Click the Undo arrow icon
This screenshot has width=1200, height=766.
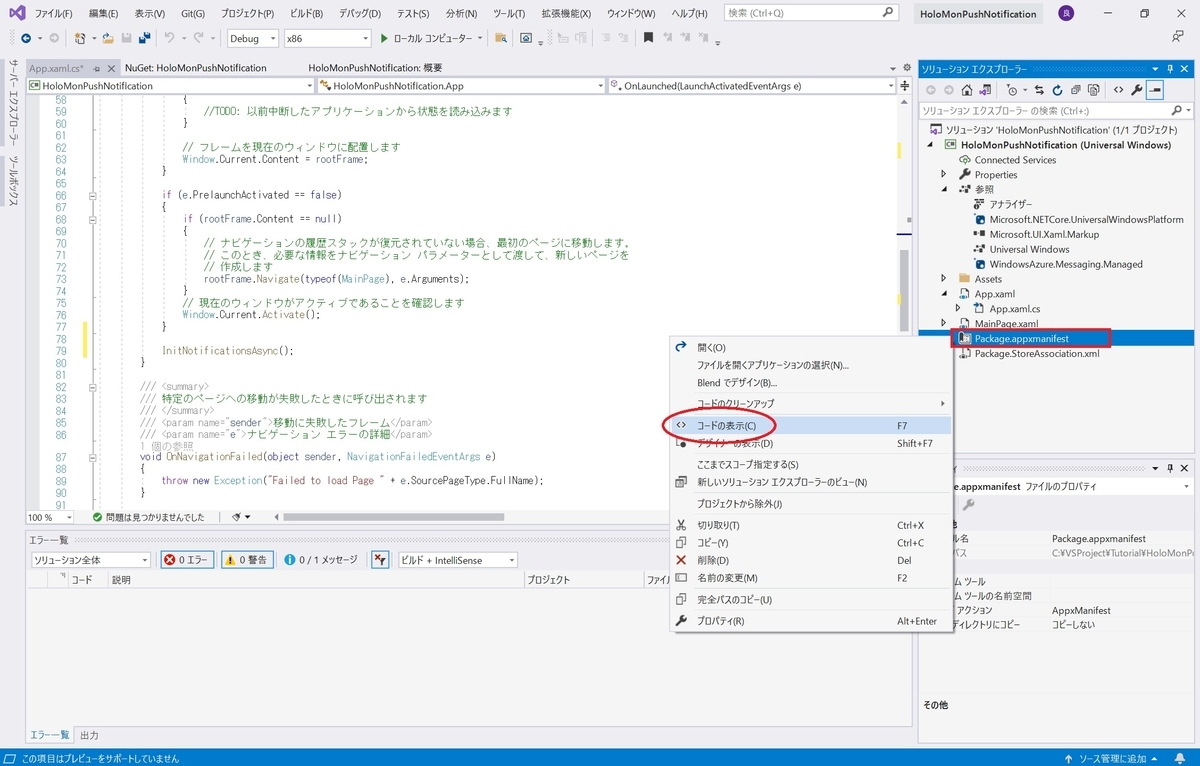click(x=170, y=38)
